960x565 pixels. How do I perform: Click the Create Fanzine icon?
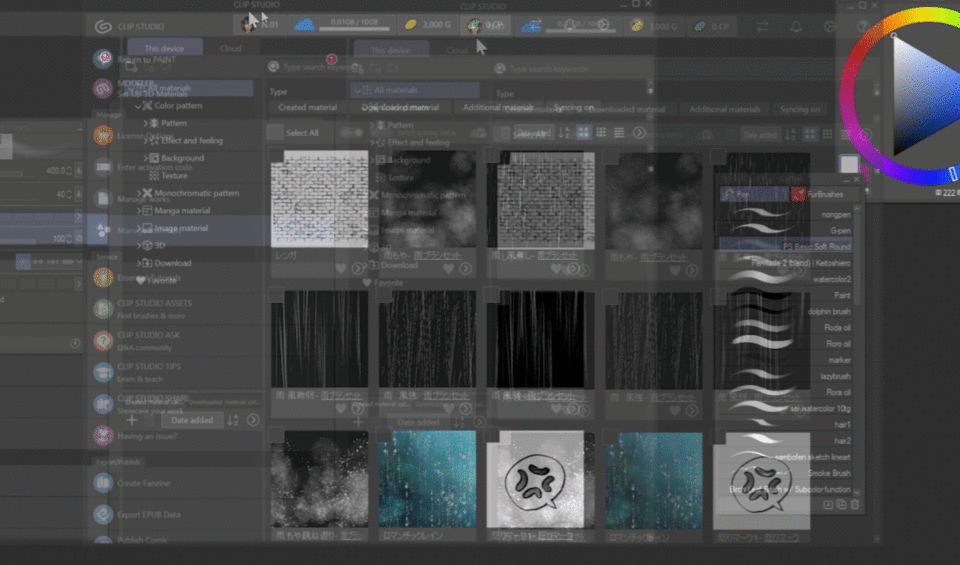[x=103, y=483]
